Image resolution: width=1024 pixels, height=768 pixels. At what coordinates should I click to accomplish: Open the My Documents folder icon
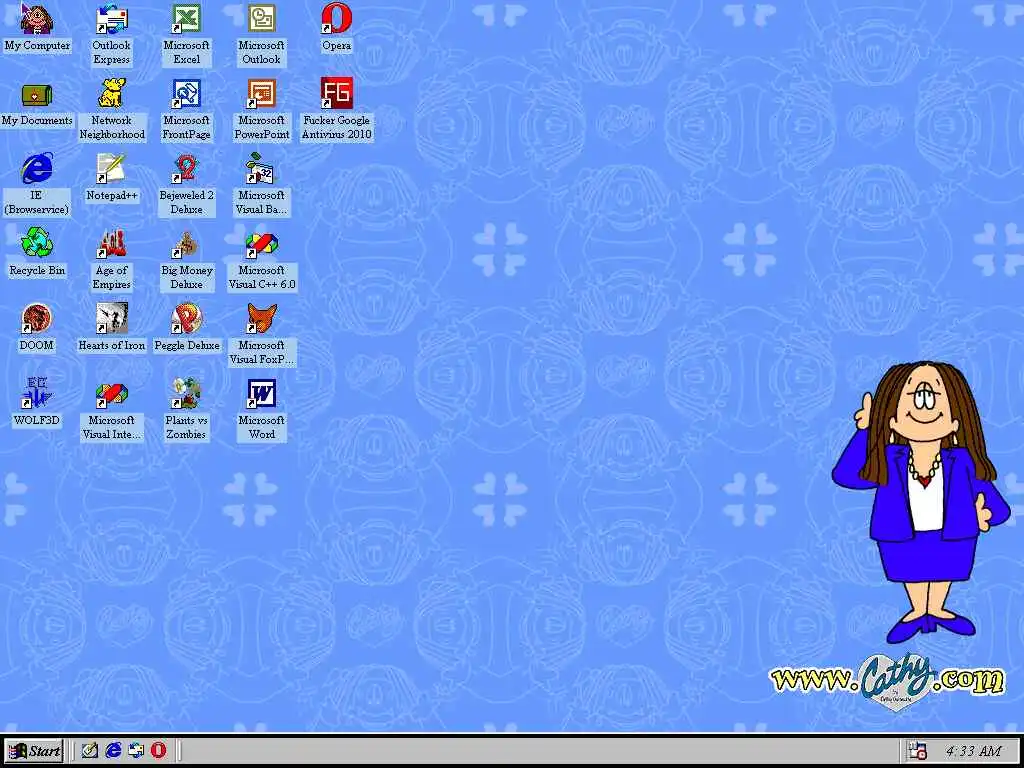37,95
